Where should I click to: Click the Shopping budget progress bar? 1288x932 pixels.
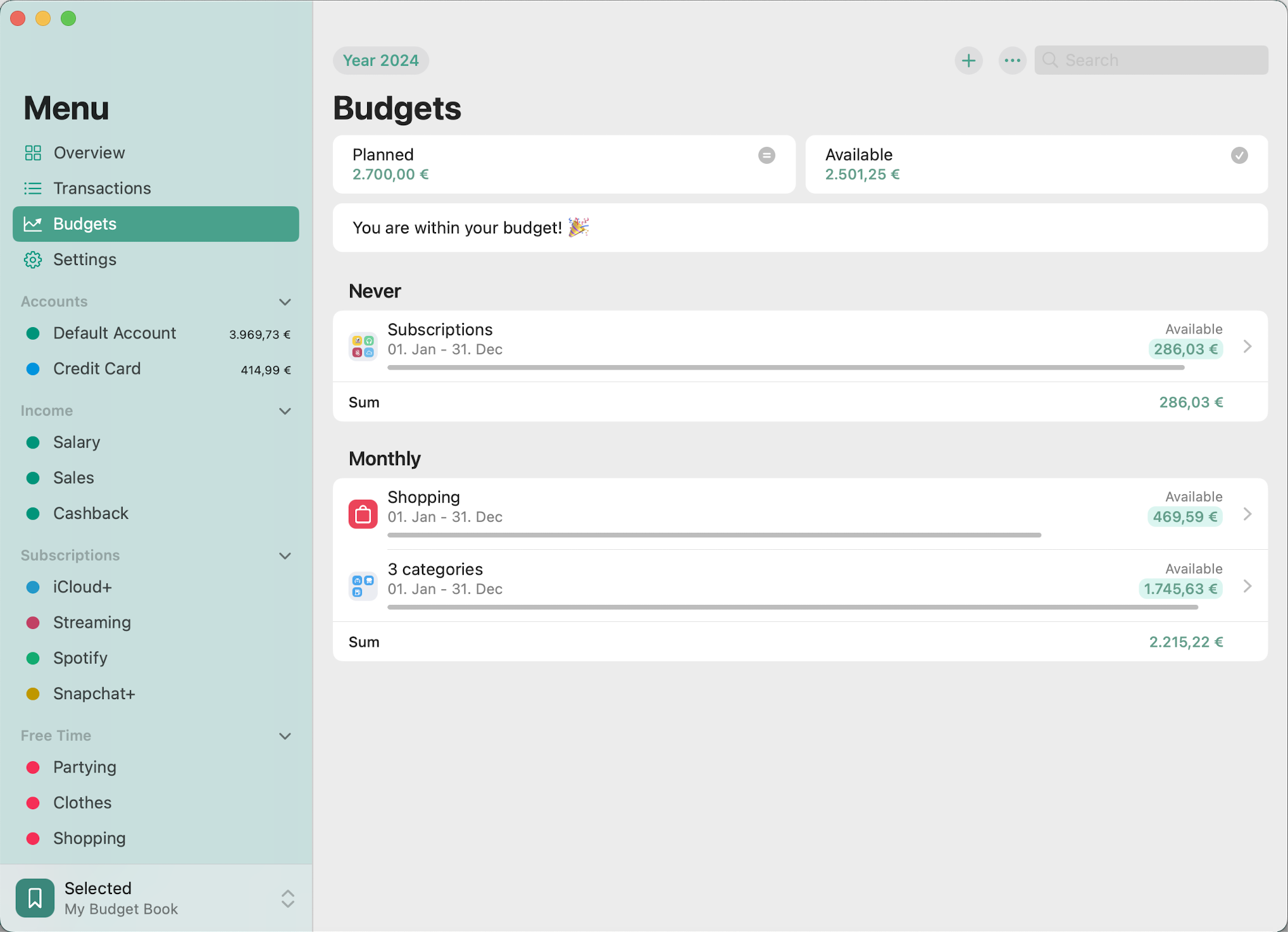714,535
